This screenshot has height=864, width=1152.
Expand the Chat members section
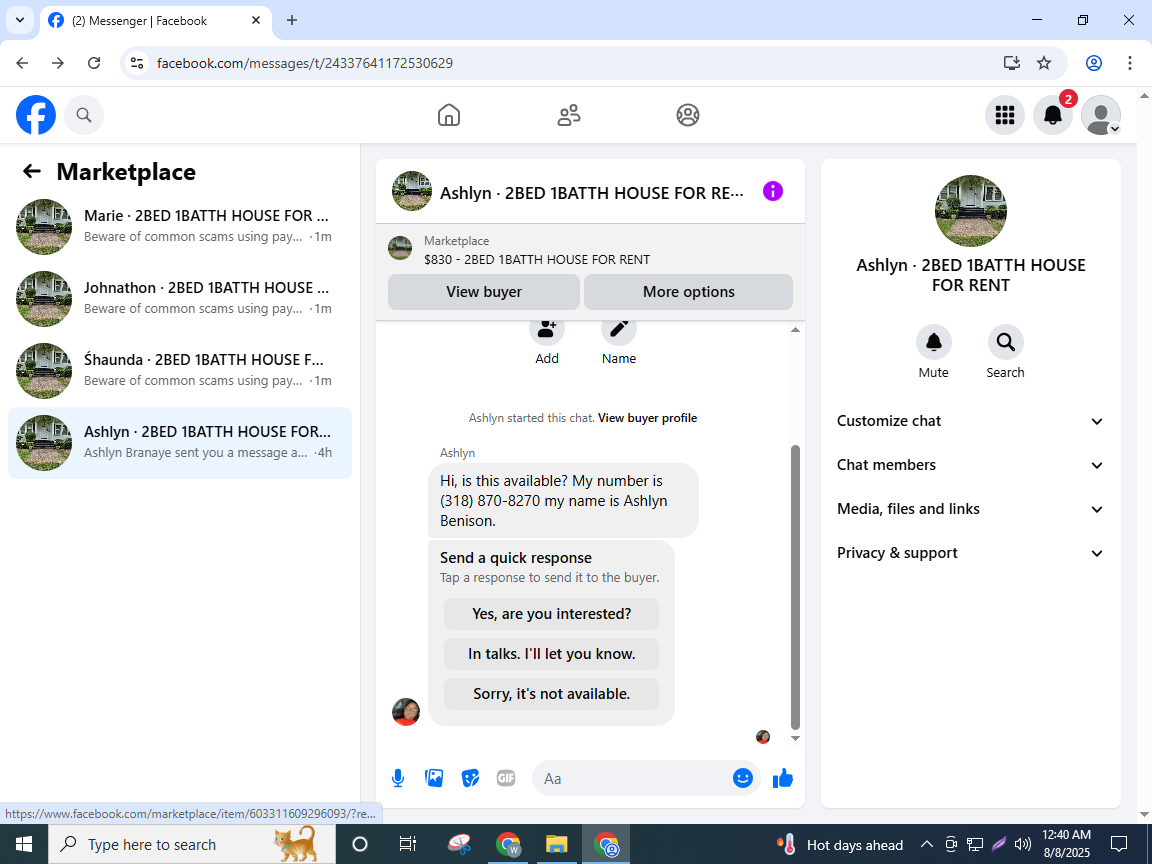point(970,465)
